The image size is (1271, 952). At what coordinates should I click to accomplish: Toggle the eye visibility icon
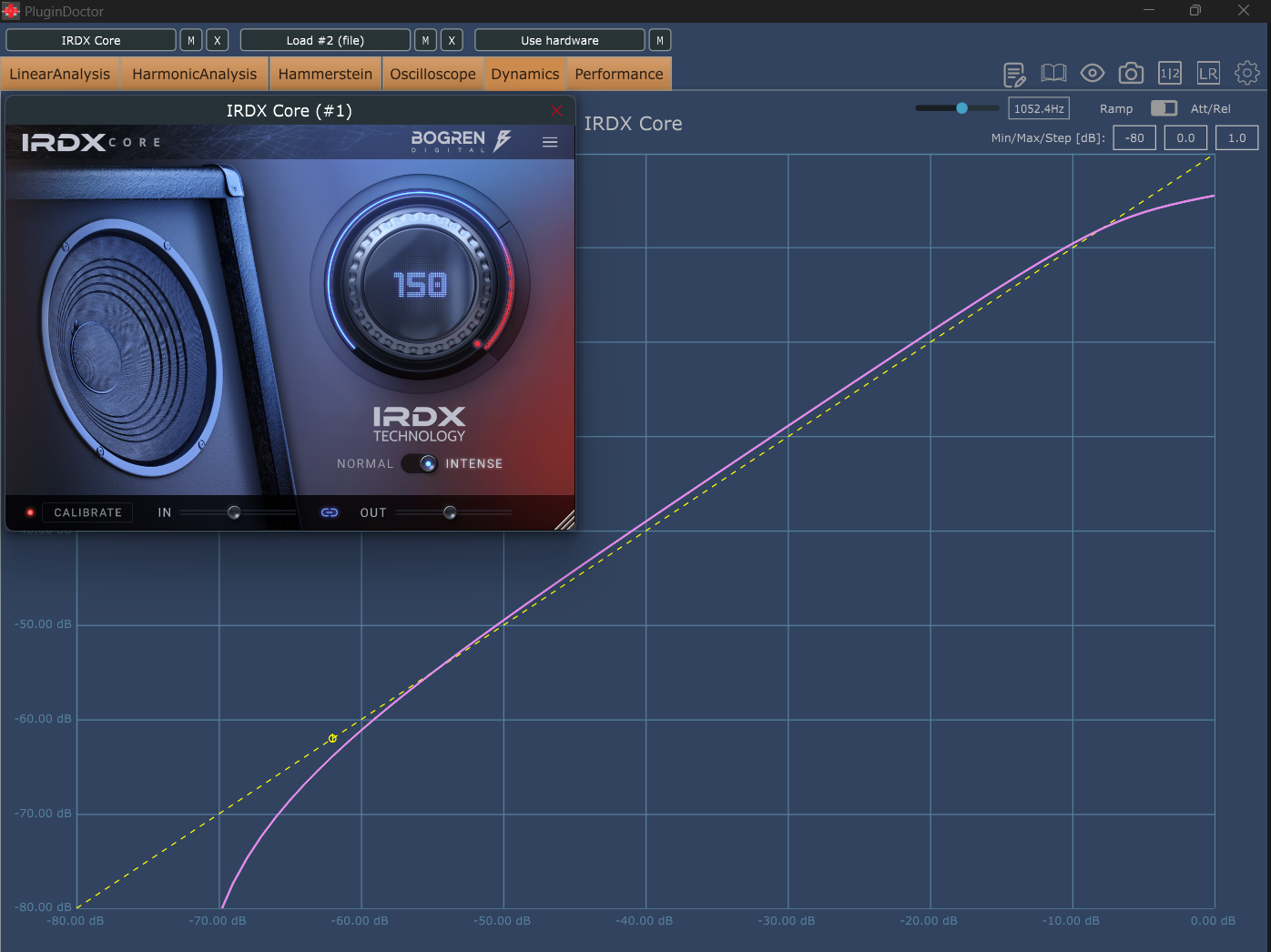pos(1093,74)
